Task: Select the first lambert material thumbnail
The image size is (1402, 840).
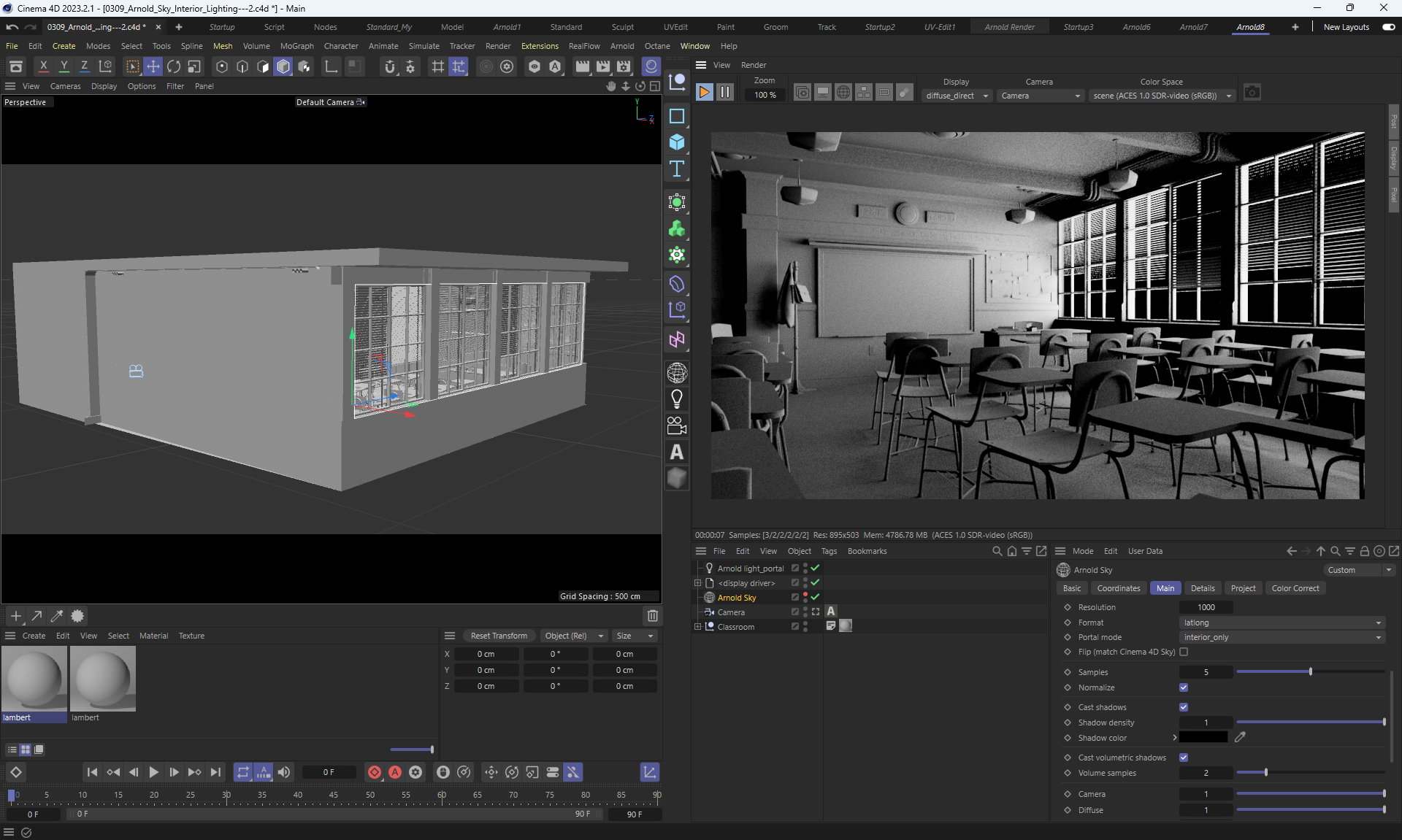Action: click(x=34, y=679)
